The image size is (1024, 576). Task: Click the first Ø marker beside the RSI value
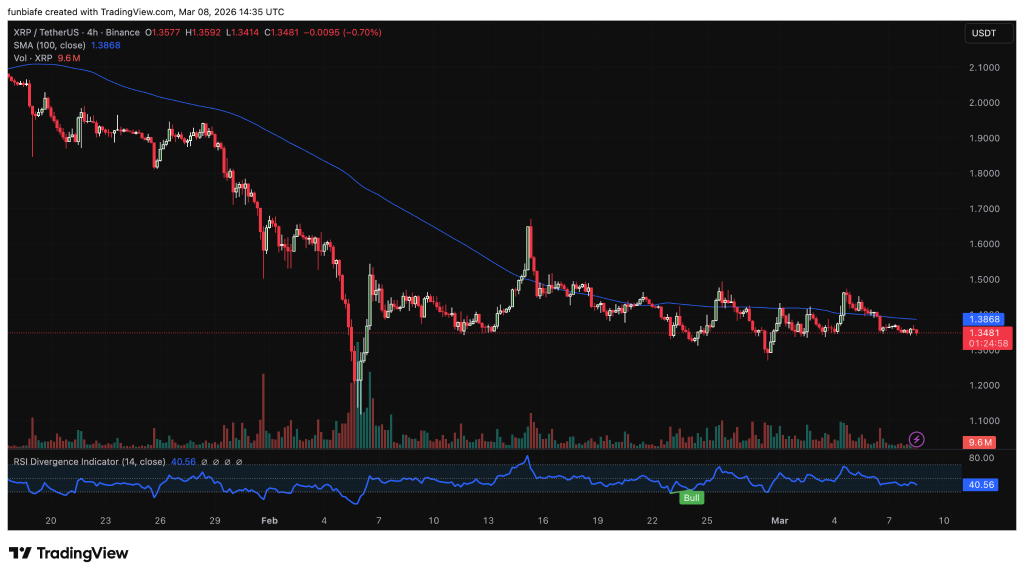(x=204, y=461)
